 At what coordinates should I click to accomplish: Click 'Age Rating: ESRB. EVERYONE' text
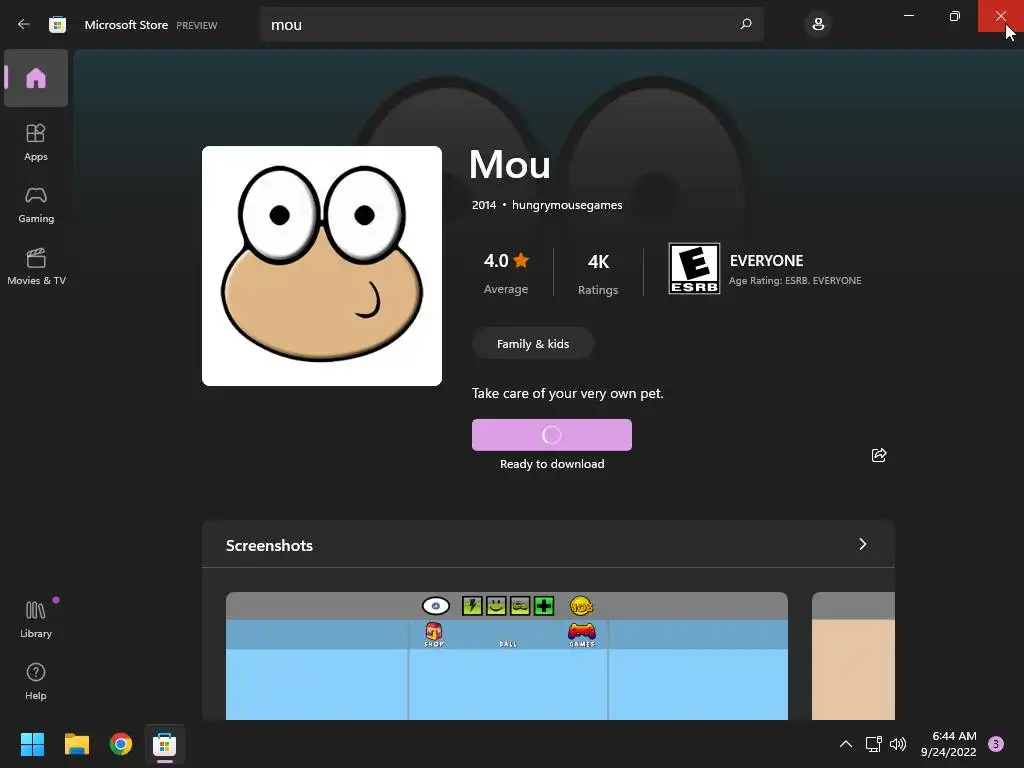click(x=795, y=281)
